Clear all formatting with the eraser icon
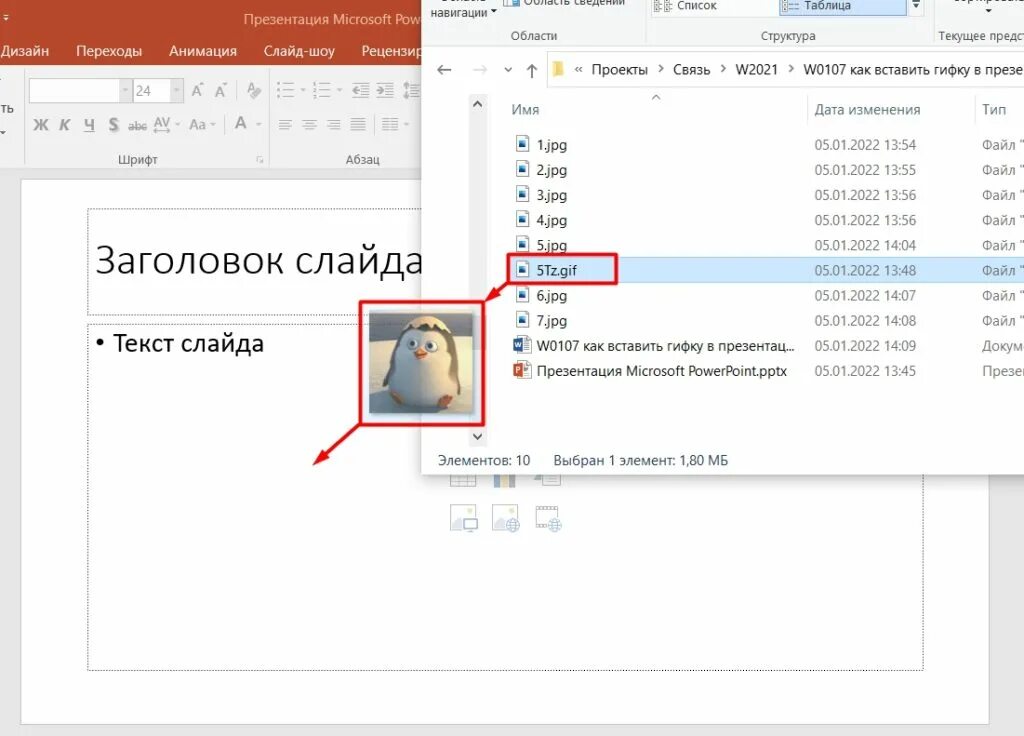 [x=253, y=91]
